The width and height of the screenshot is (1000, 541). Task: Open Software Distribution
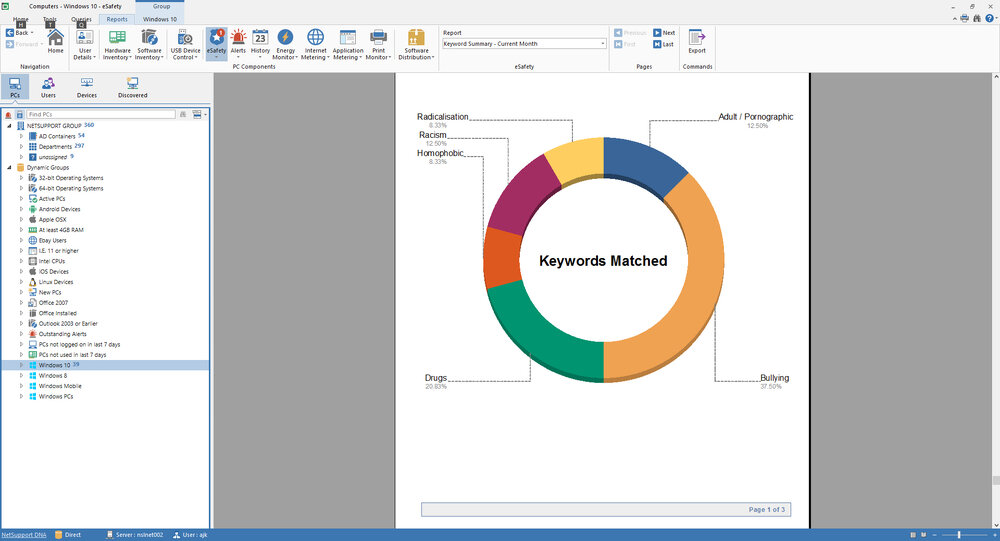(416, 45)
